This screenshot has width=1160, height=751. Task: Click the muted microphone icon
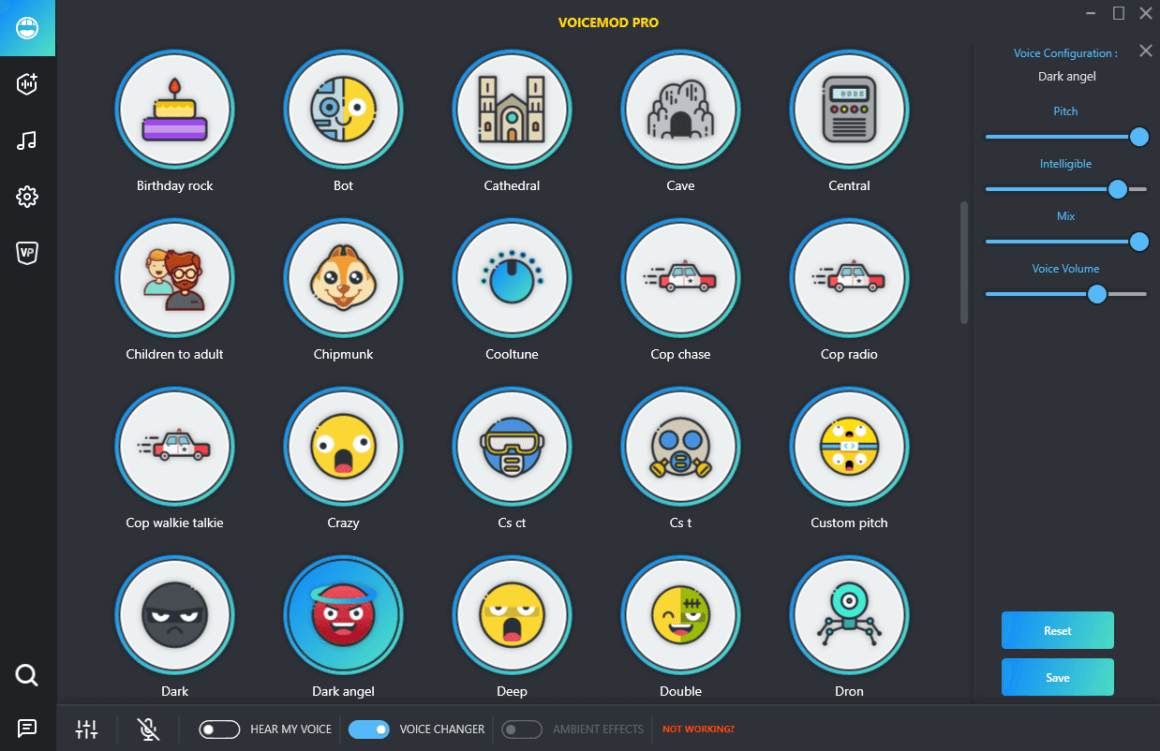(x=148, y=729)
